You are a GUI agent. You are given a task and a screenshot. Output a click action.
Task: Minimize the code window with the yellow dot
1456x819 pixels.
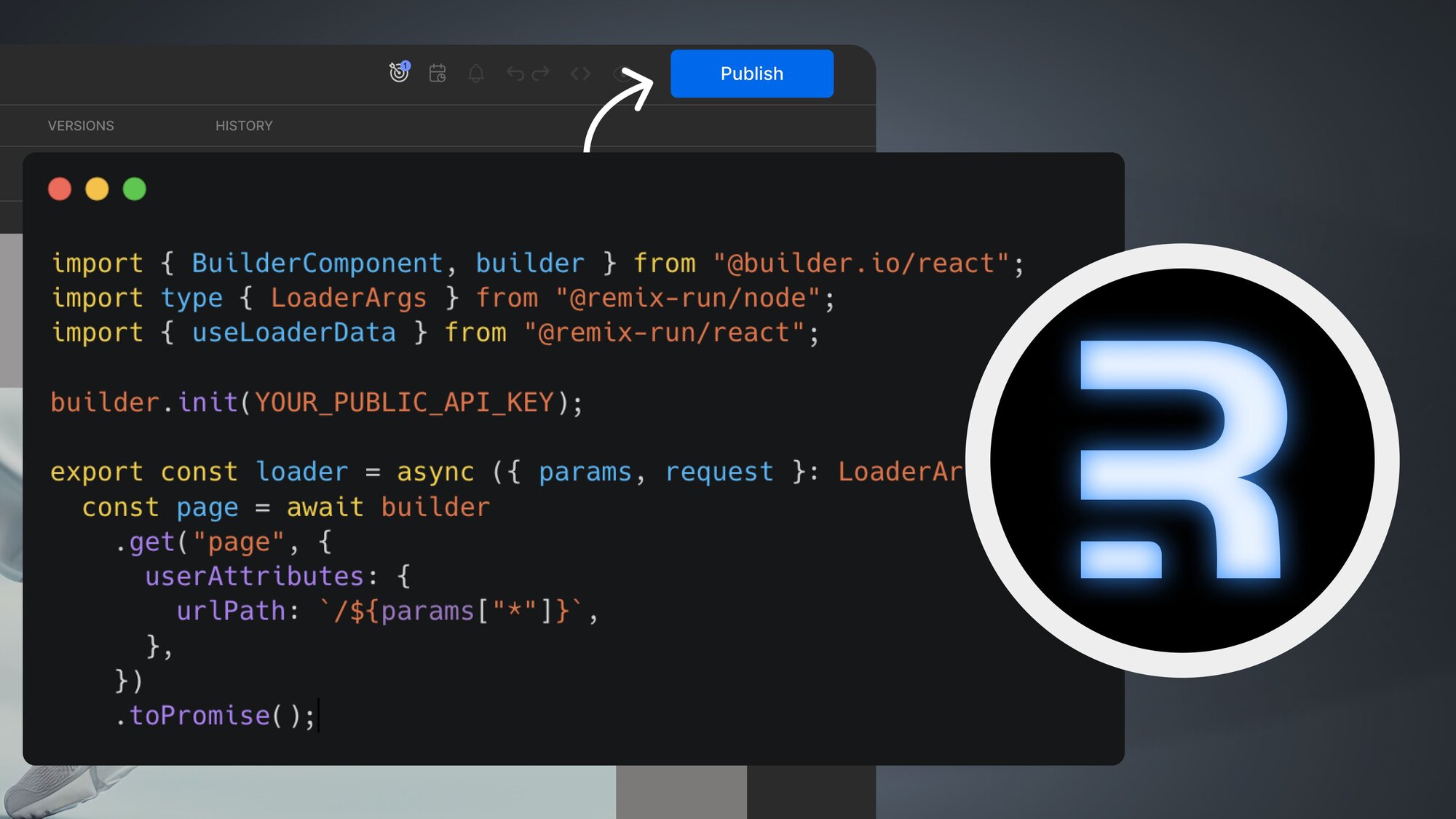coord(97,189)
